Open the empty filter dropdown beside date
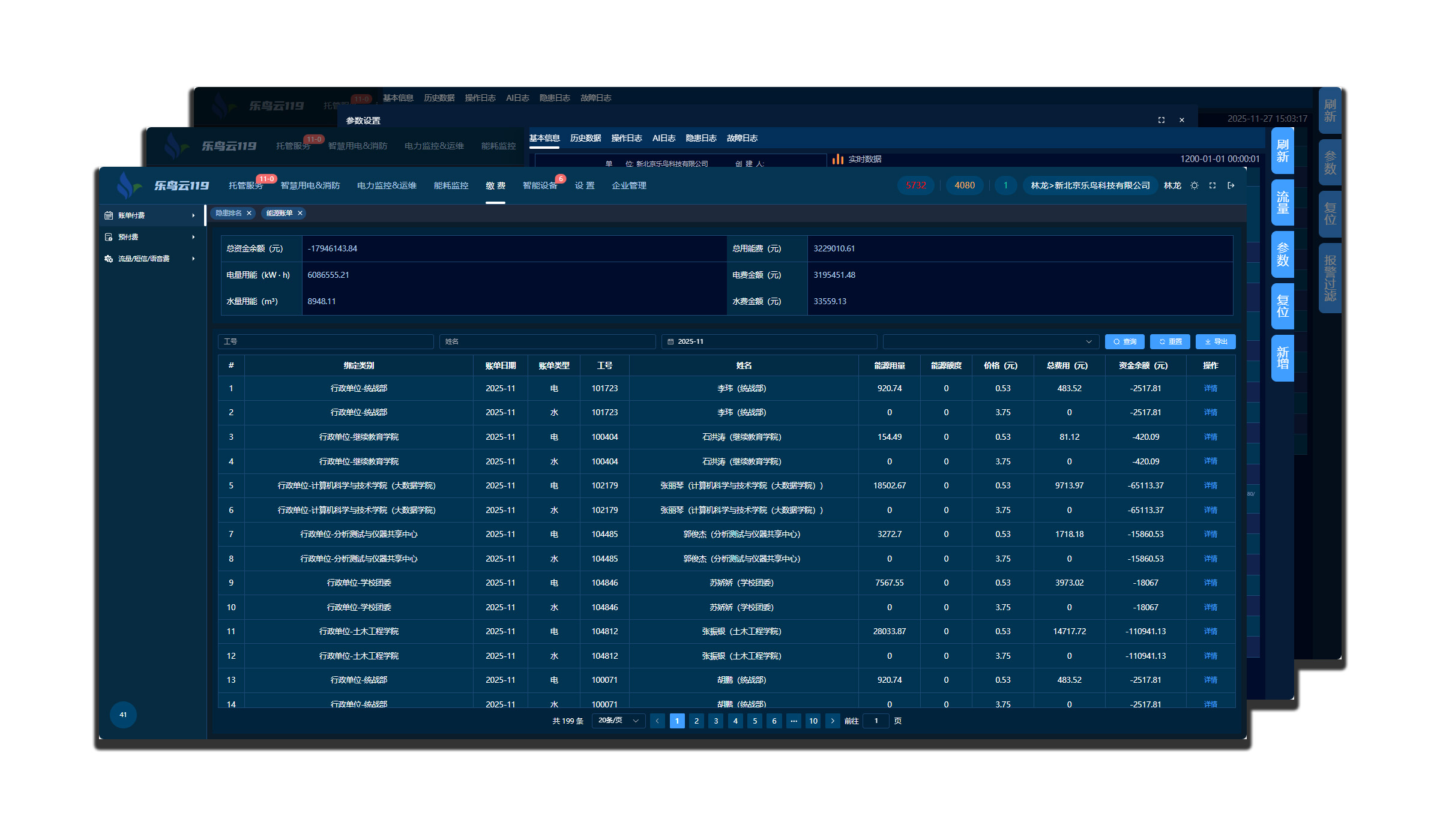The height and width of the screenshot is (840, 1440). 990,342
